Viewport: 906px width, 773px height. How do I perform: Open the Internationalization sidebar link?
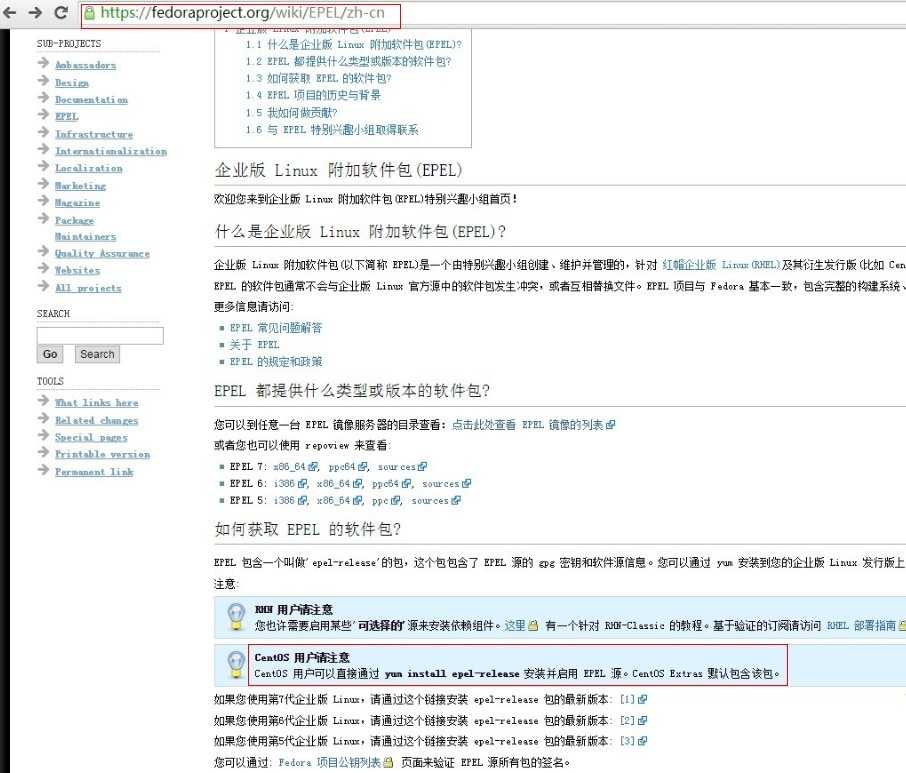[111, 151]
